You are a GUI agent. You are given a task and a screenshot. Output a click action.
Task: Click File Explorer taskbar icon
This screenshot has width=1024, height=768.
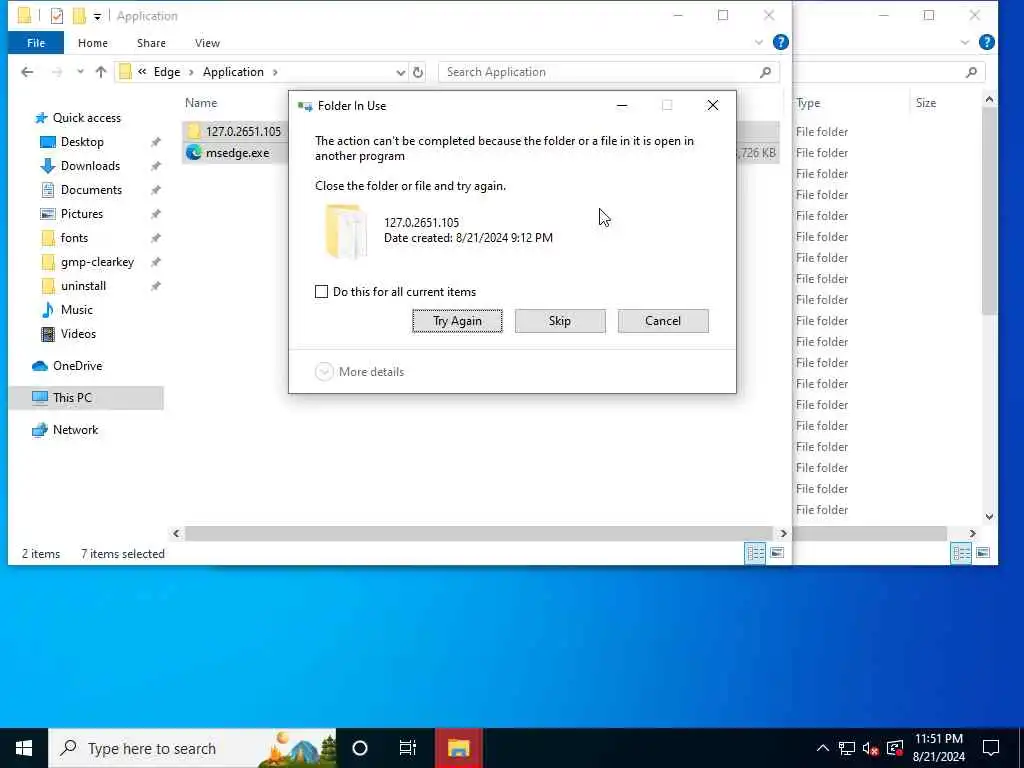[x=458, y=748]
